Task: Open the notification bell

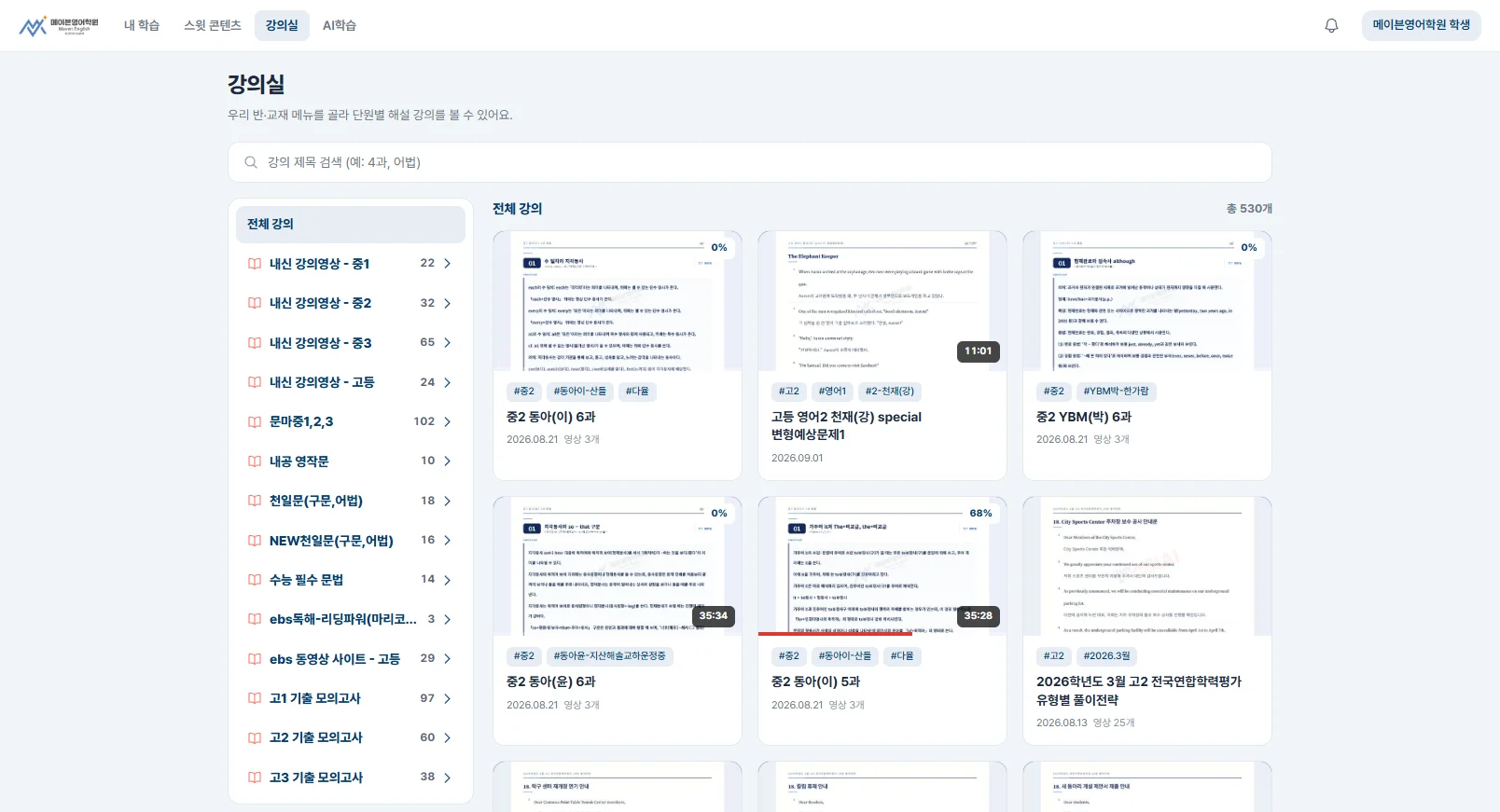Action: (x=1331, y=25)
